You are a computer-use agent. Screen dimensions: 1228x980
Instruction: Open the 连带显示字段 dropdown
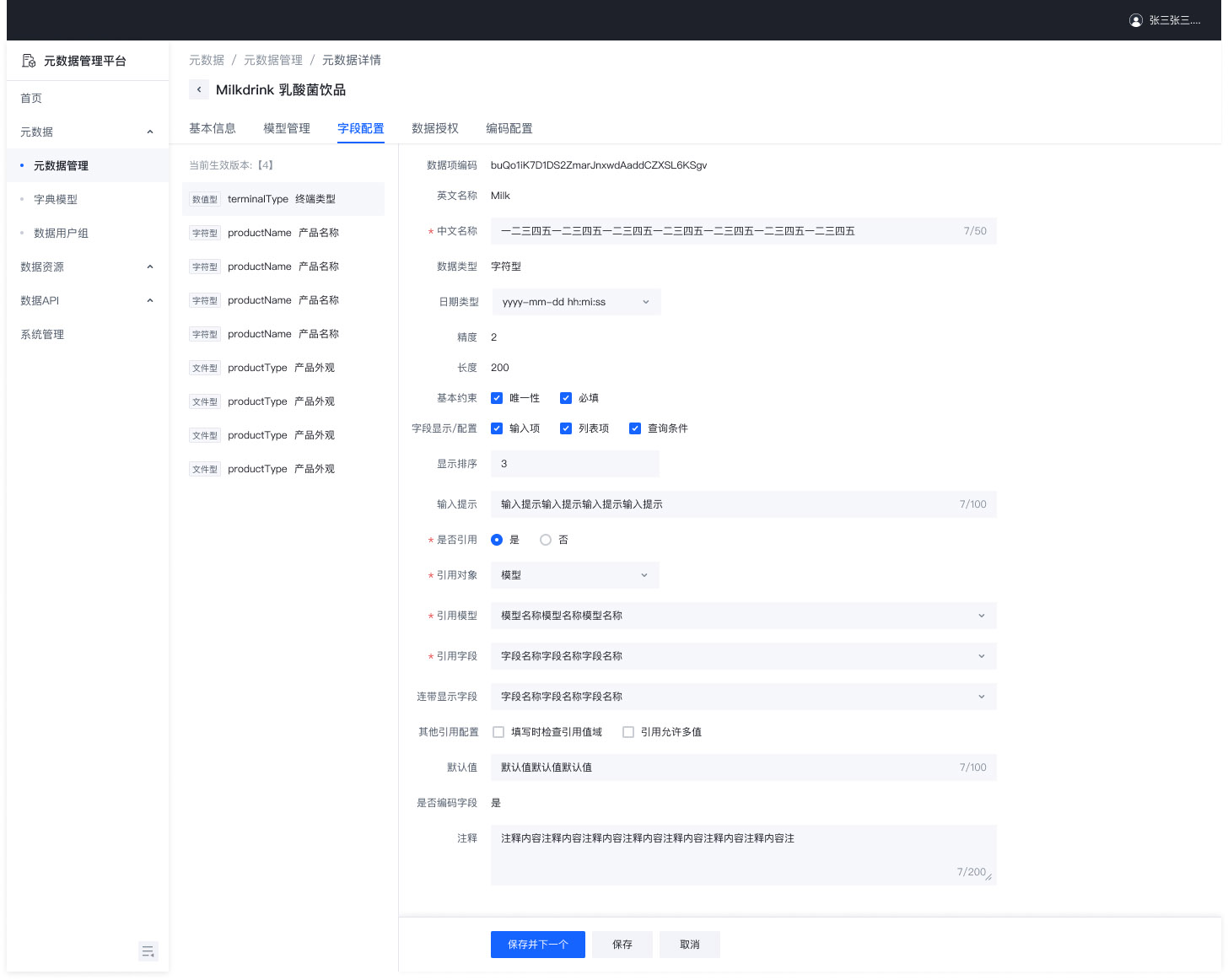pyautogui.click(x=744, y=697)
